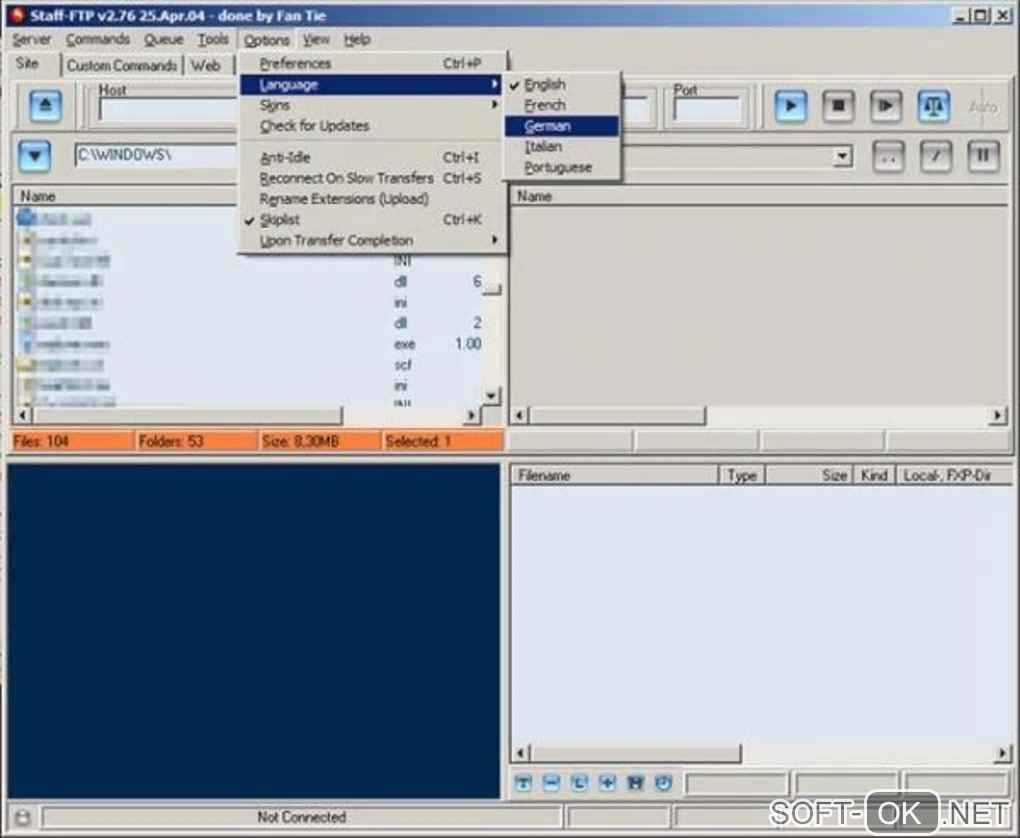Toggle Rename Extensions (Upload)
Viewport: 1020px width, 838px height.
click(370, 199)
